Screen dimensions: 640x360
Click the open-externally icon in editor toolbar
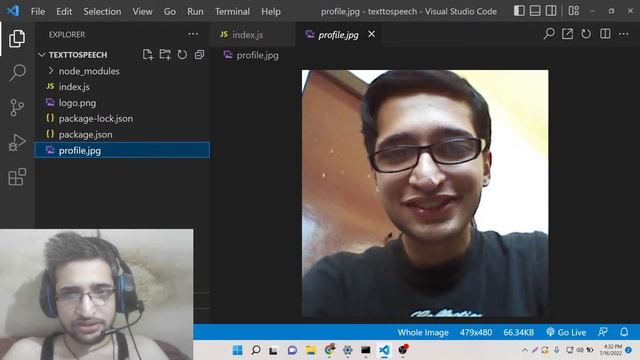point(567,34)
